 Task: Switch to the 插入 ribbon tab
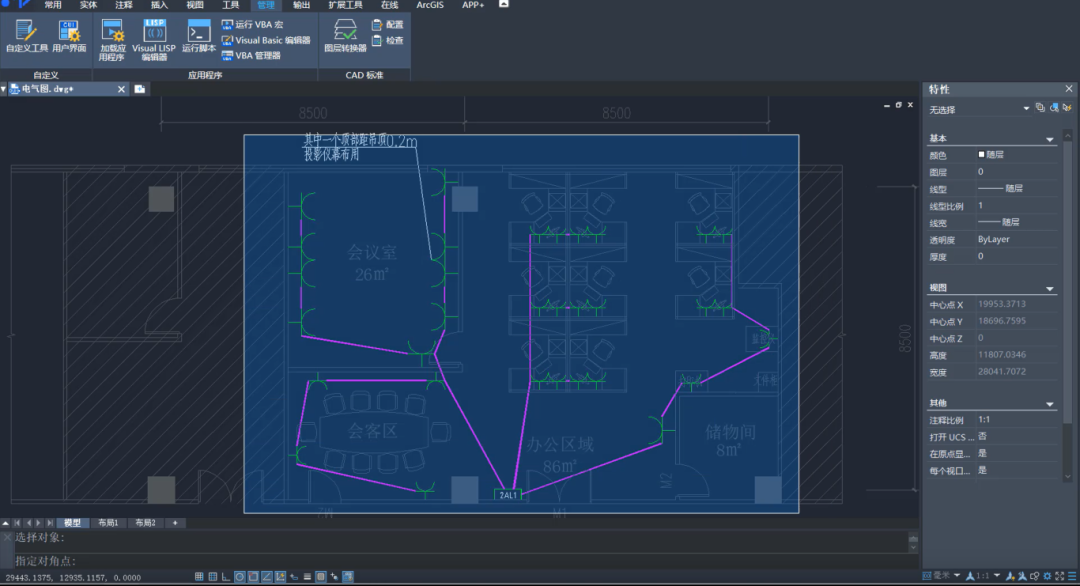(x=160, y=5)
